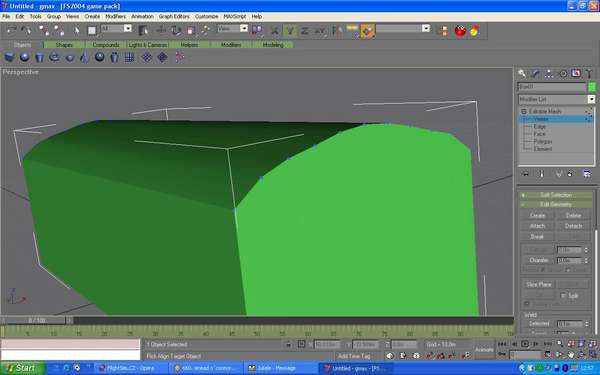Activate Select and Scale tool
Image resolution: width=600 pixels, height=375 pixels.
tap(191, 30)
